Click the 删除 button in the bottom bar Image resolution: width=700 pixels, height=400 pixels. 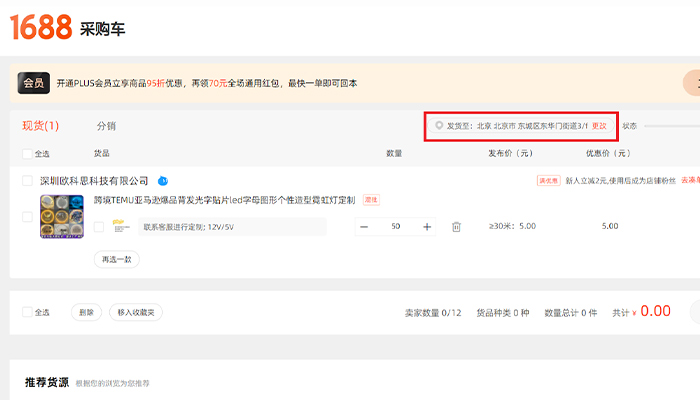click(x=86, y=312)
